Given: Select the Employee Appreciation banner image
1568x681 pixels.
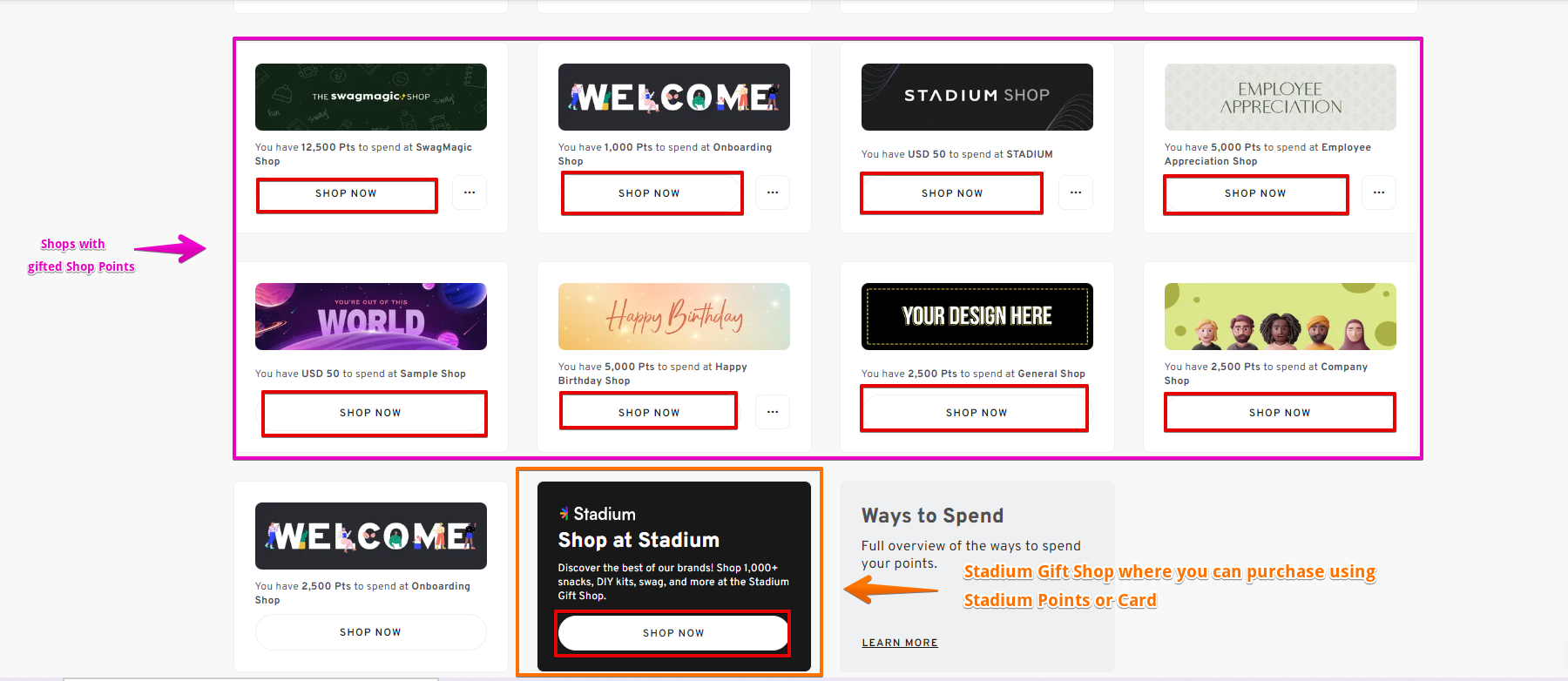Looking at the screenshot, I should (x=1281, y=97).
